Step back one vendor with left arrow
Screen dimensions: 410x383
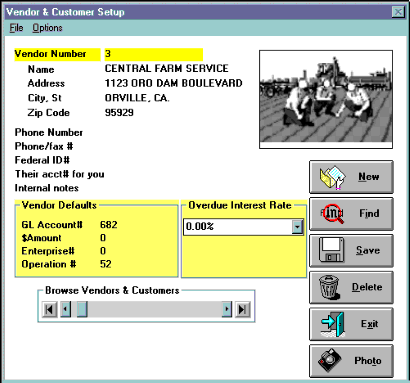[x=65, y=310]
